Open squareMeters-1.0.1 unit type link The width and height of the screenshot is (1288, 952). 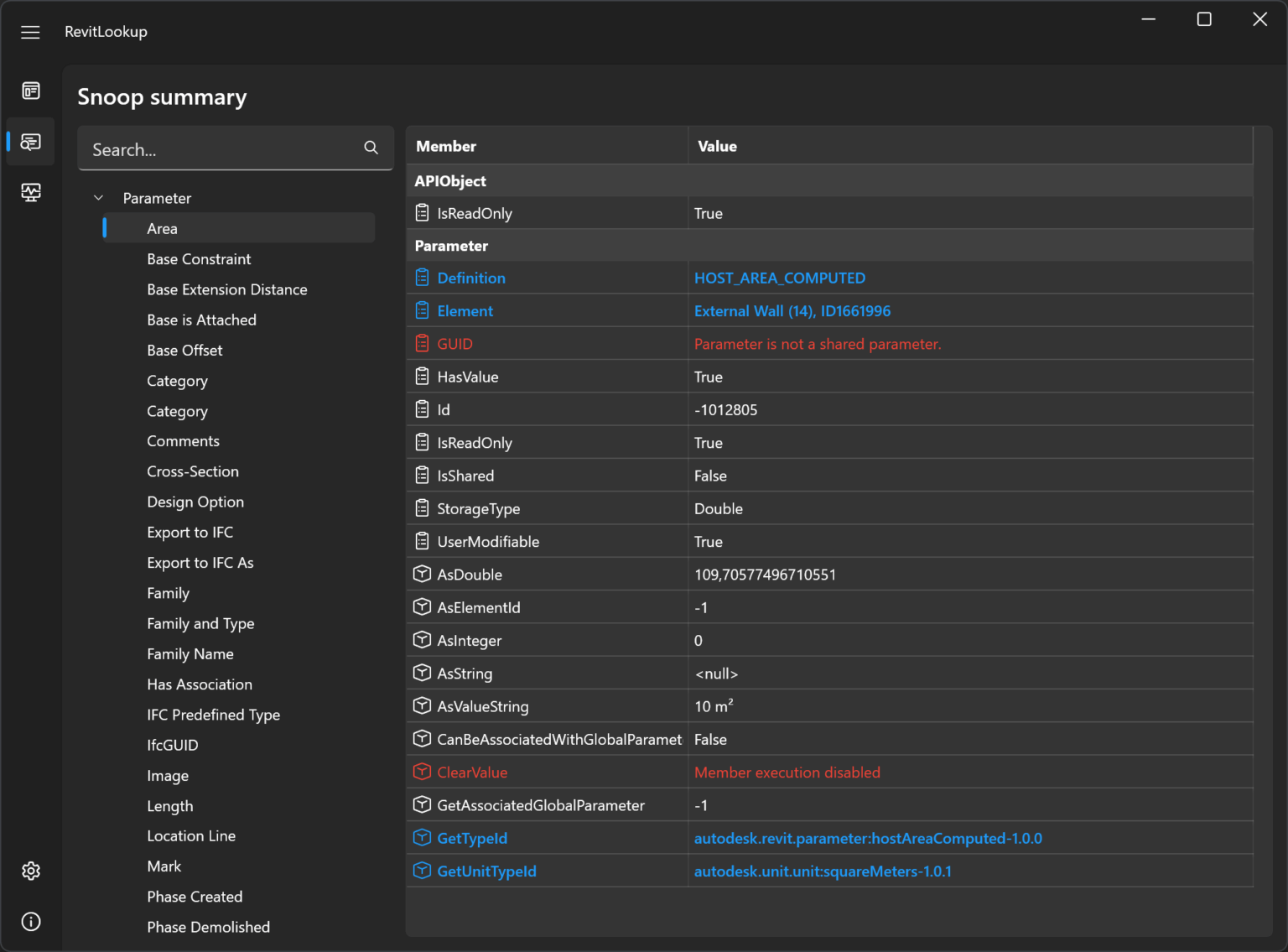[823, 871]
